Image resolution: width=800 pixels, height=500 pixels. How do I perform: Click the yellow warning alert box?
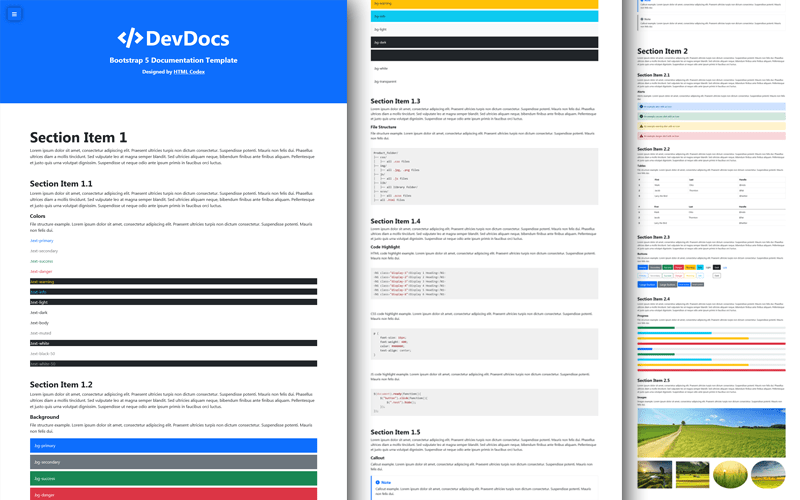point(711,126)
